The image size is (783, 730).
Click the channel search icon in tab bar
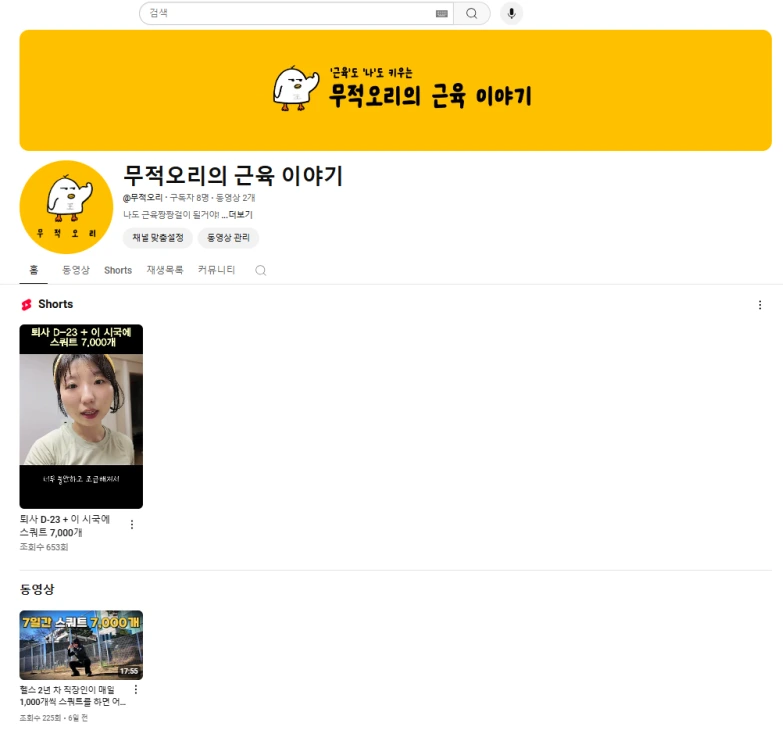tap(261, 271)
